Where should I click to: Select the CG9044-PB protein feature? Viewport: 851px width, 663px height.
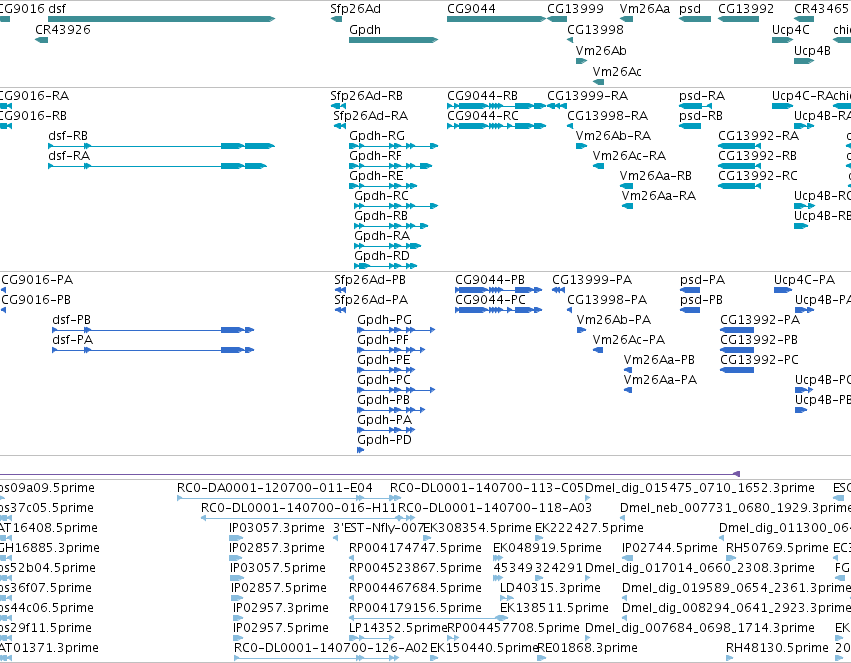(498, 290)
